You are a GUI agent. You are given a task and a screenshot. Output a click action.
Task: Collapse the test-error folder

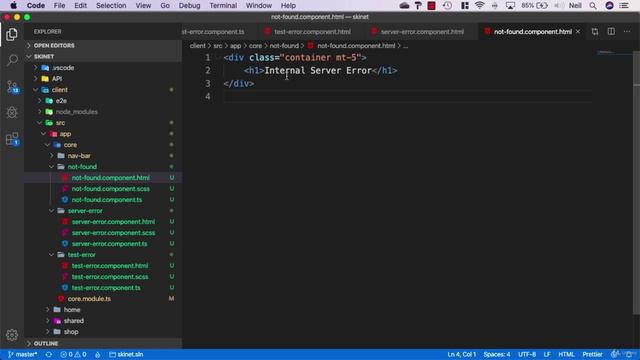point(103,255)
